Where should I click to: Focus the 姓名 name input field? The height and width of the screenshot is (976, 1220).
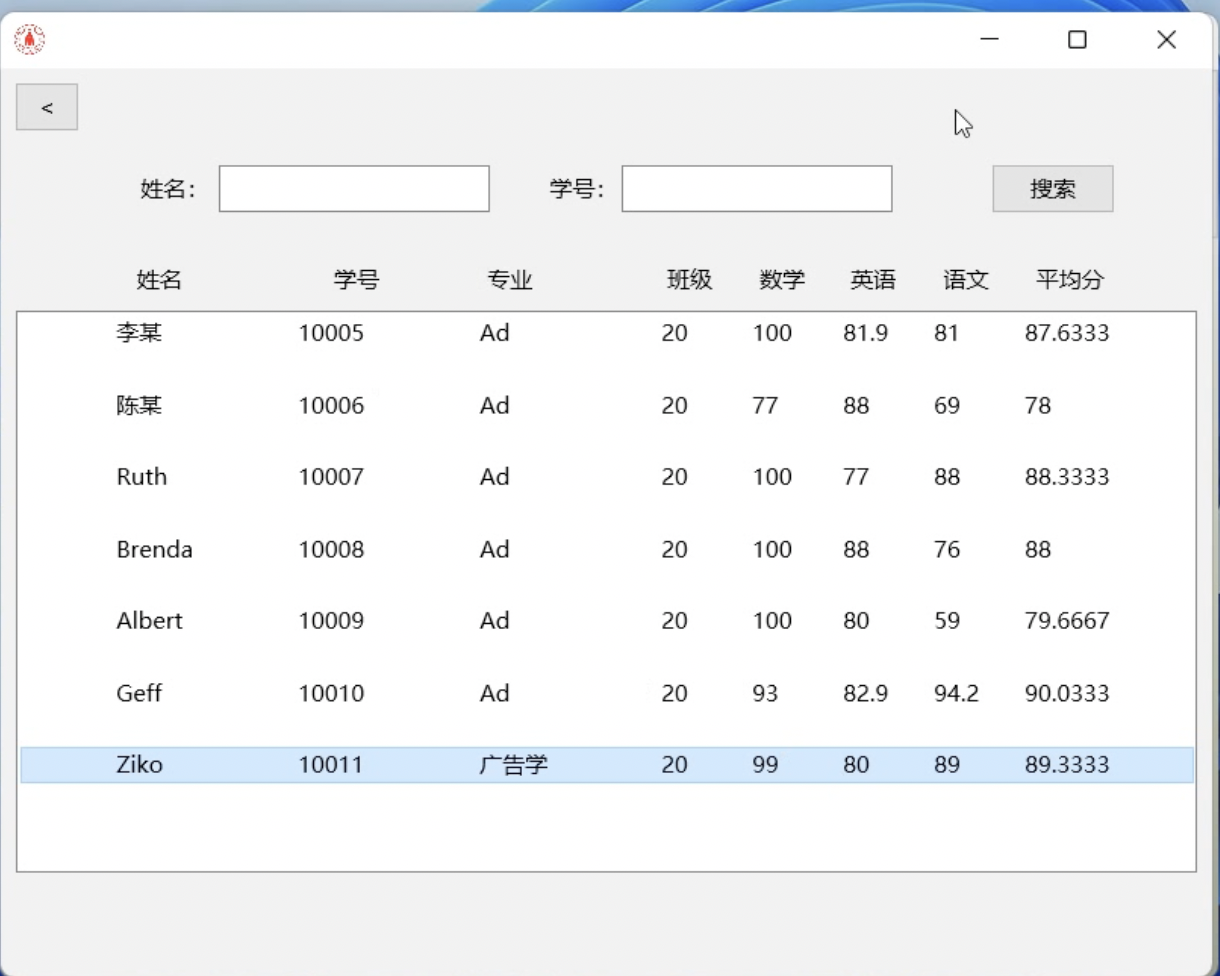354,189
